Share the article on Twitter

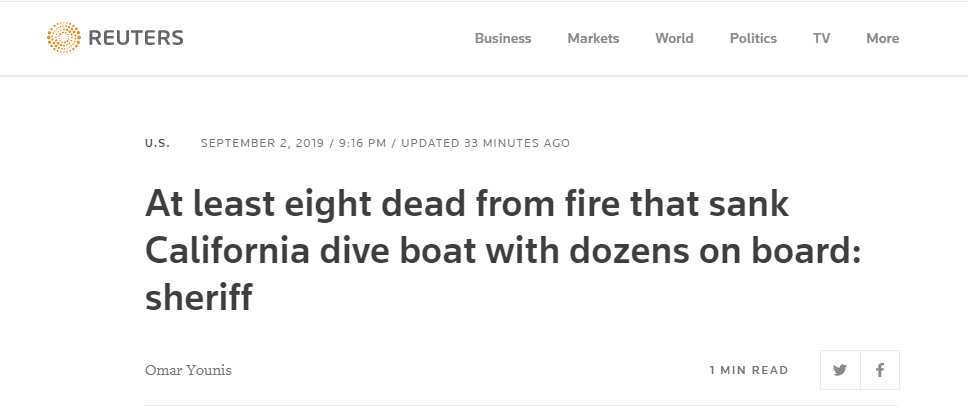click(x=840, y=370)
